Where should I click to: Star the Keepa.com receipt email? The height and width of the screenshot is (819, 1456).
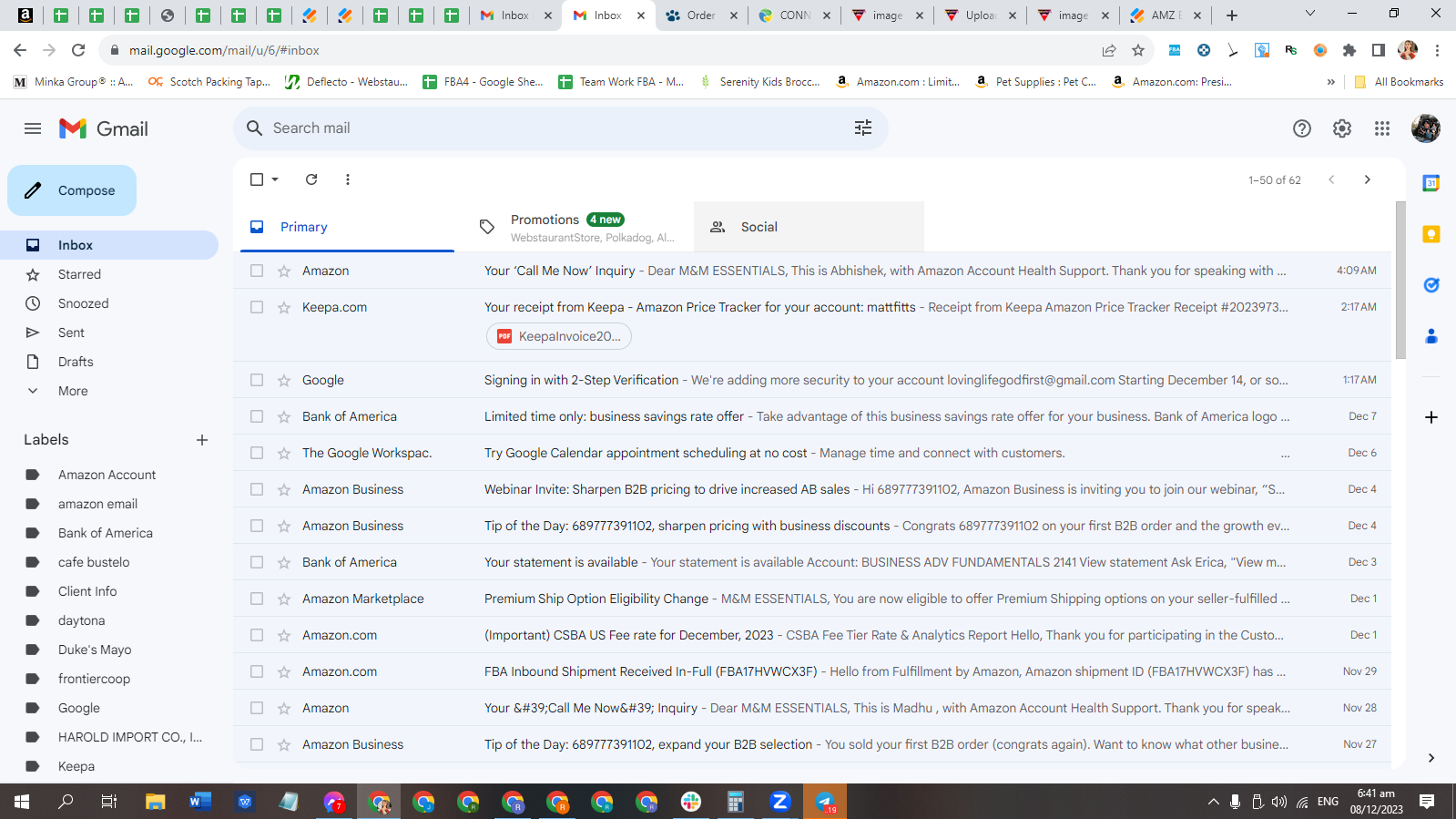click(284, 307)
